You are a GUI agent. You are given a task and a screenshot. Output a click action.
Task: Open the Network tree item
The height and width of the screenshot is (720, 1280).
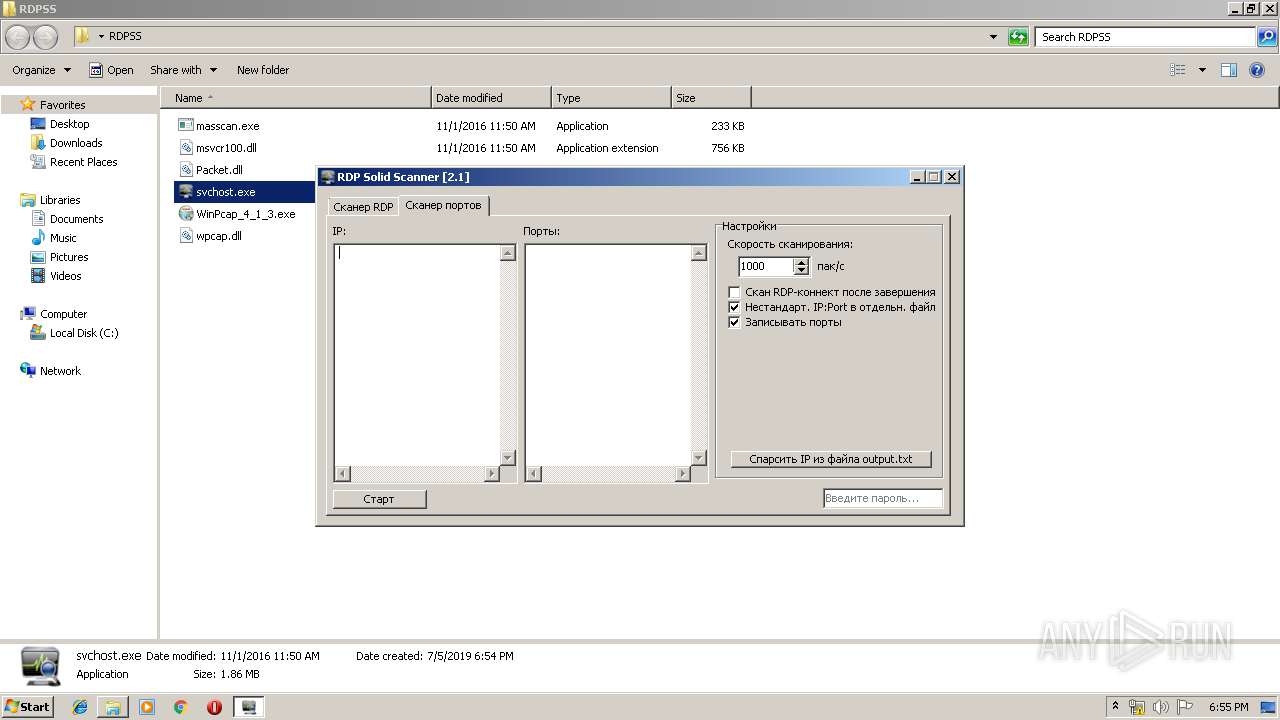click(50, 371)
